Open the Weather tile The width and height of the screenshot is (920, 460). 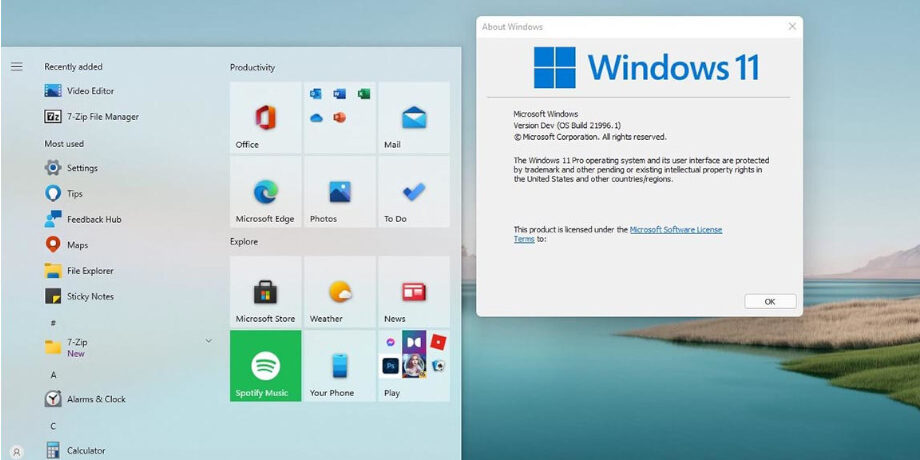click(x=340, y=292)
